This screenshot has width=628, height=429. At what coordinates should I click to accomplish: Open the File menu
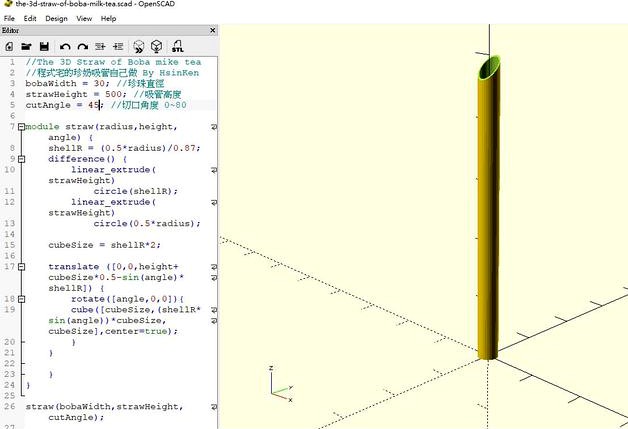tap(9, 18)
